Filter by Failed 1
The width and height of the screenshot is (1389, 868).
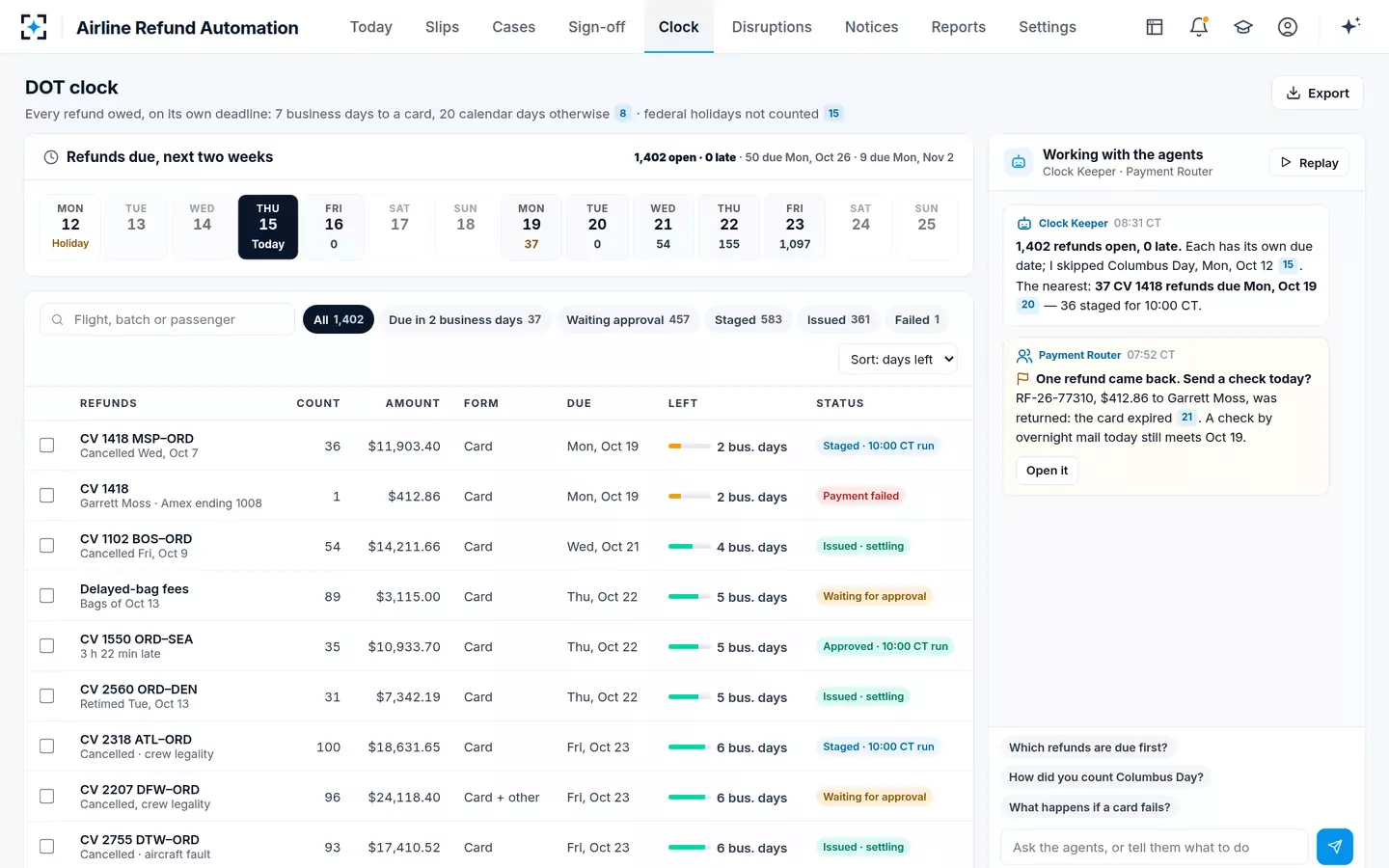point(917,319)
